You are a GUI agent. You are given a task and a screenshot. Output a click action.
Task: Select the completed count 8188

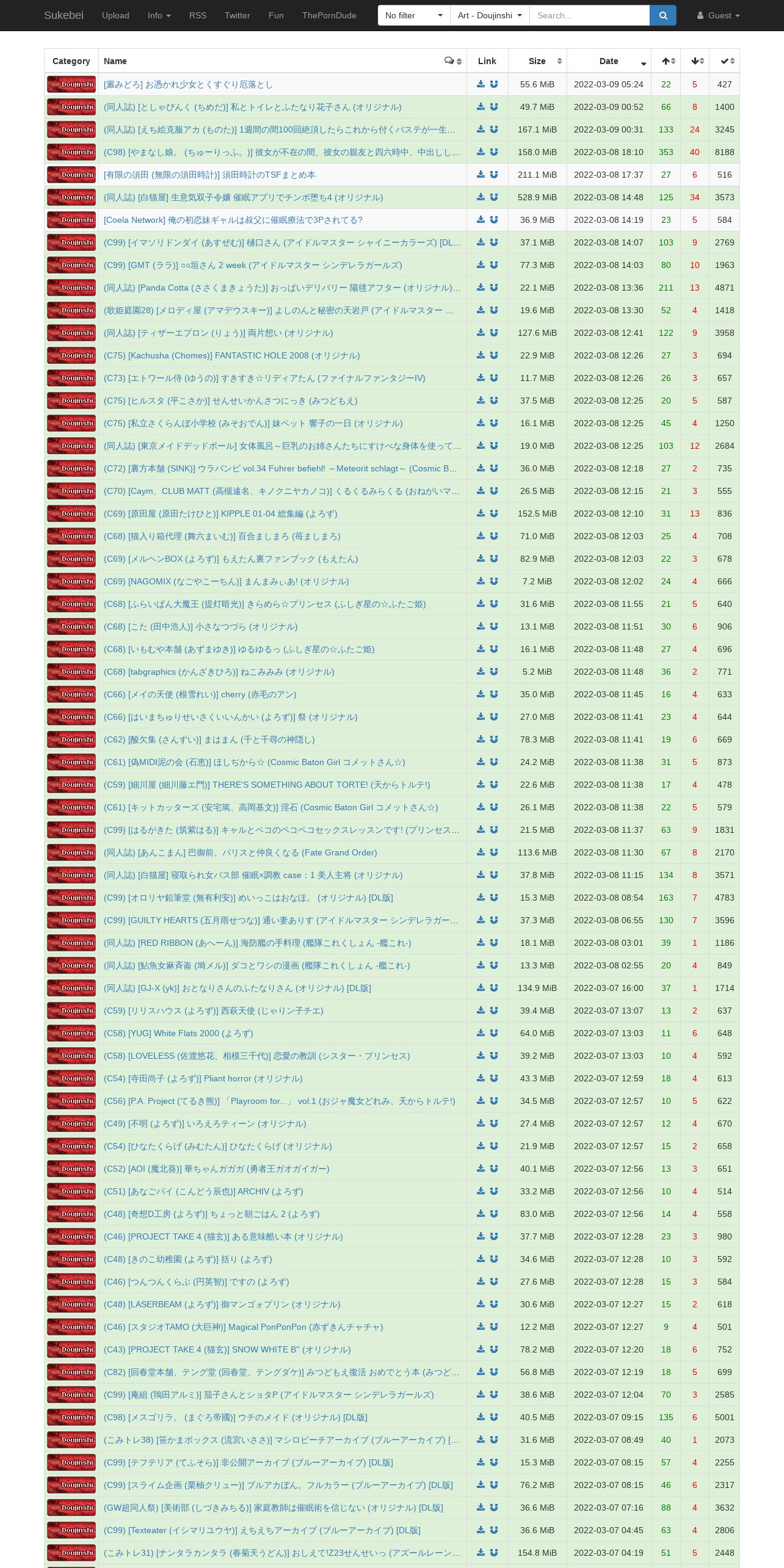pyautogui.click(x=725, y=152)
